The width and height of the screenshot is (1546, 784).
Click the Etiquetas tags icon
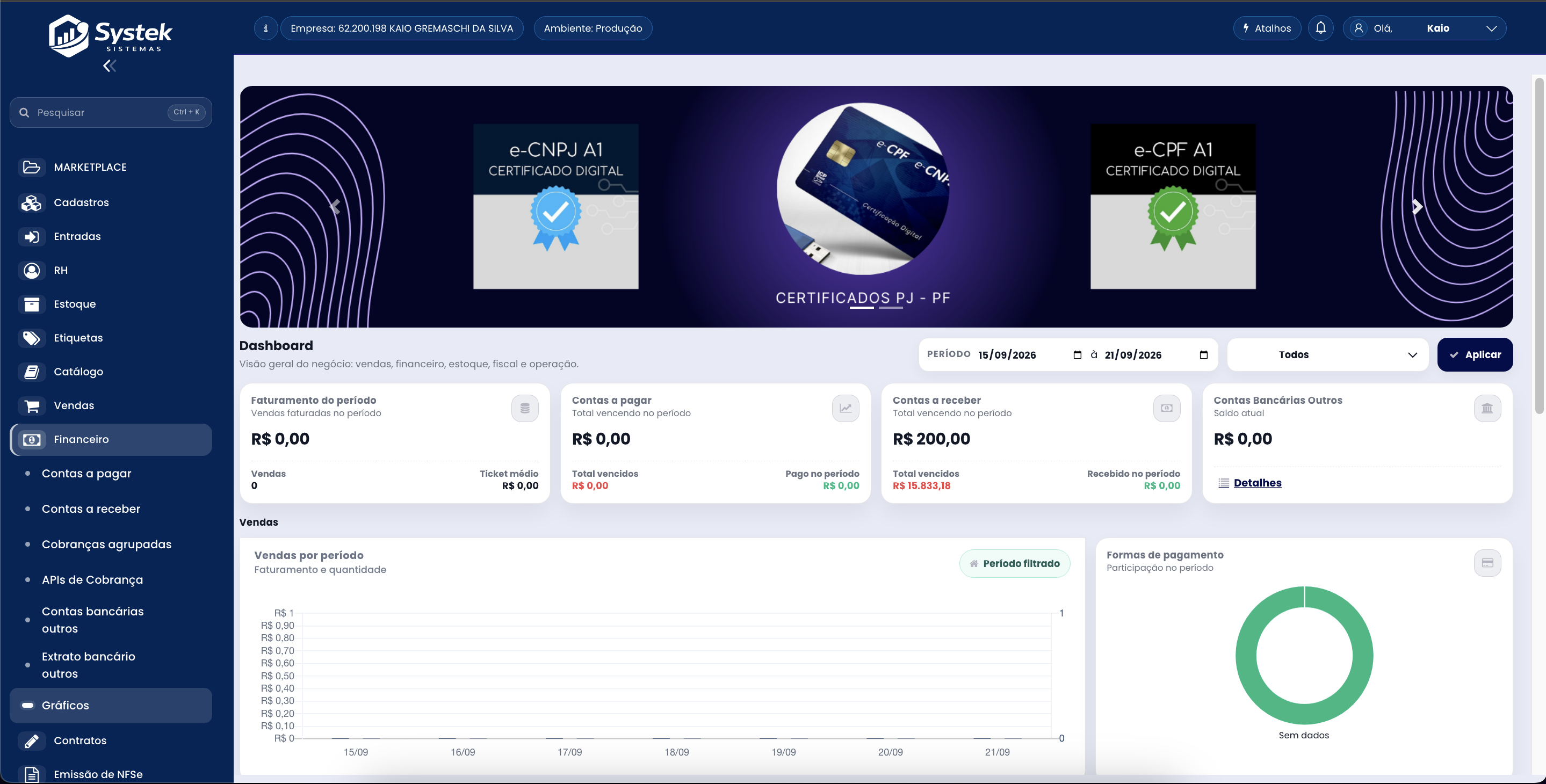(31, 338)
